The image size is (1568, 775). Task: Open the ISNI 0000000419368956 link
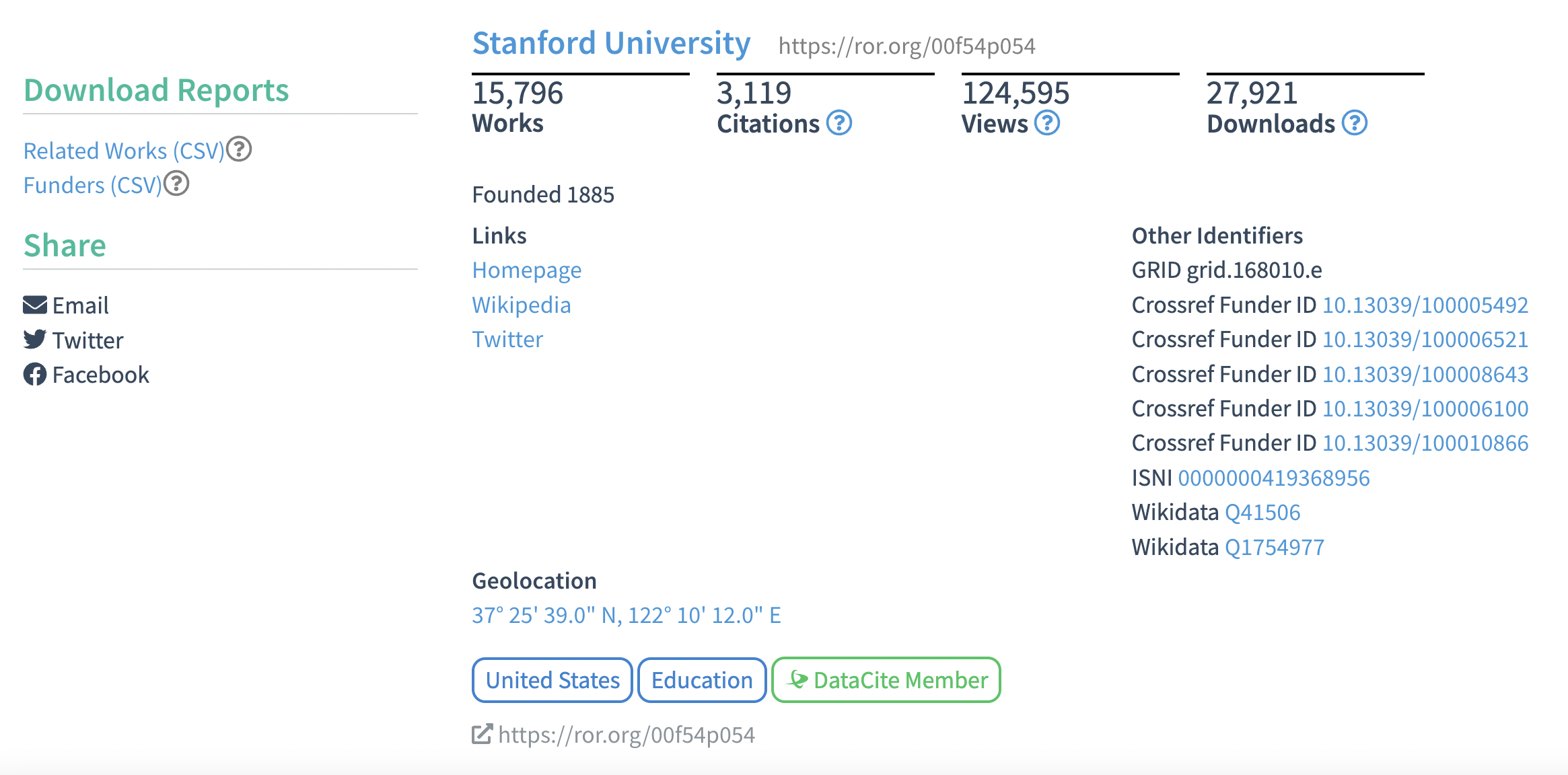(1273, 478)
